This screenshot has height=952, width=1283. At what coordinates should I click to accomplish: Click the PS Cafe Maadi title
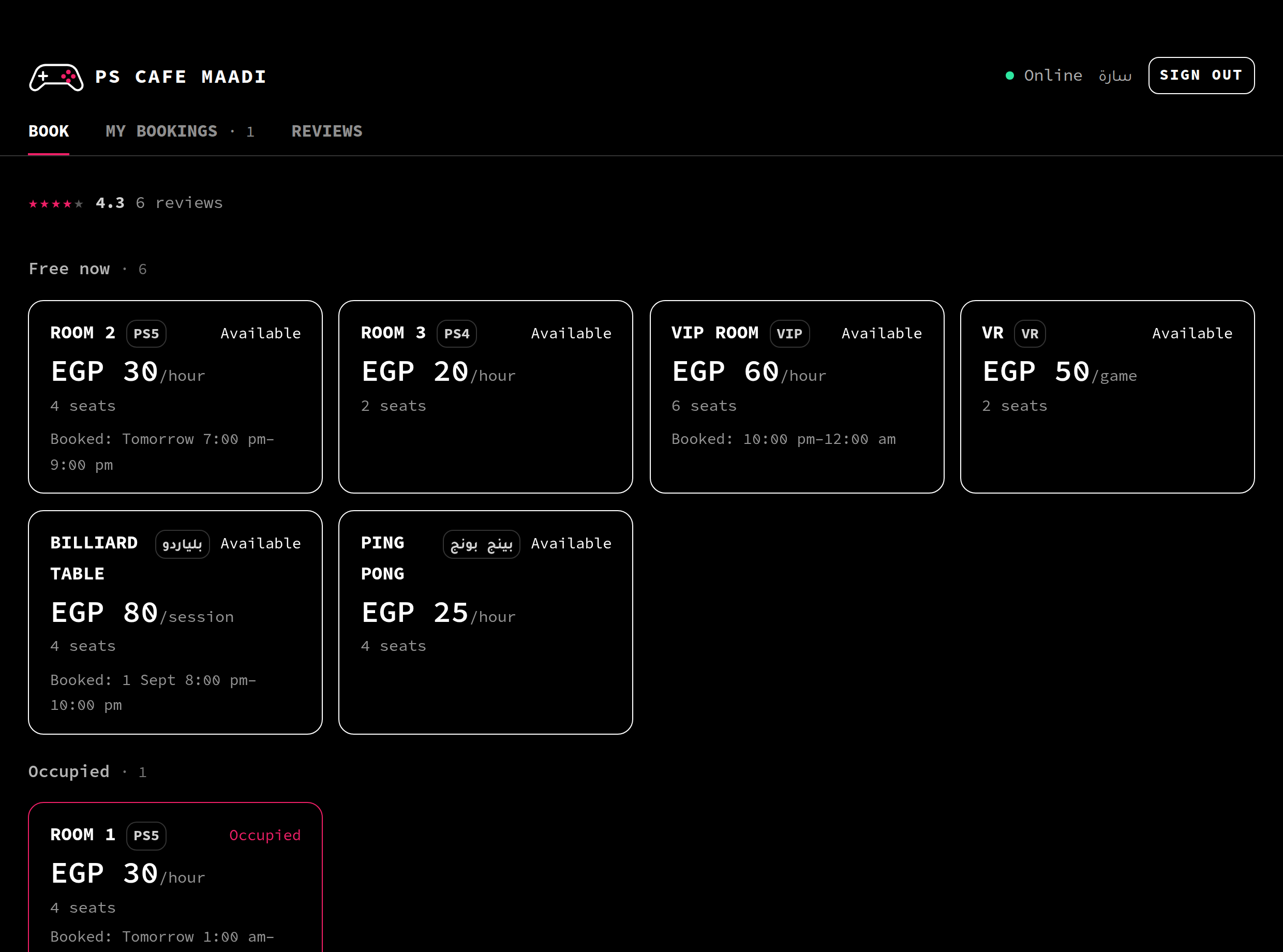tap(181, 77)
